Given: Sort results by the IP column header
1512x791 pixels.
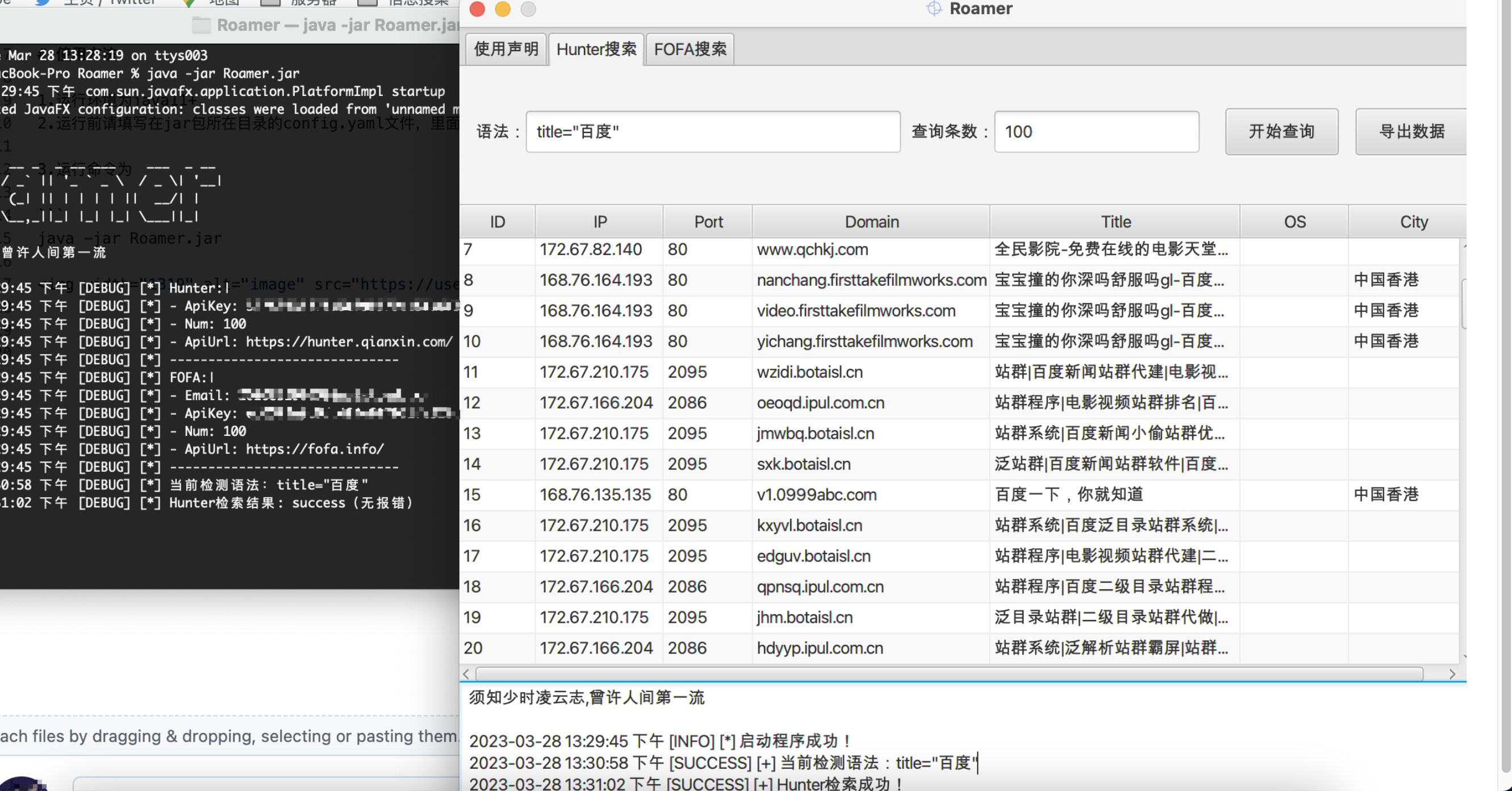Looking at the screenshot, I should click(599, 222).
